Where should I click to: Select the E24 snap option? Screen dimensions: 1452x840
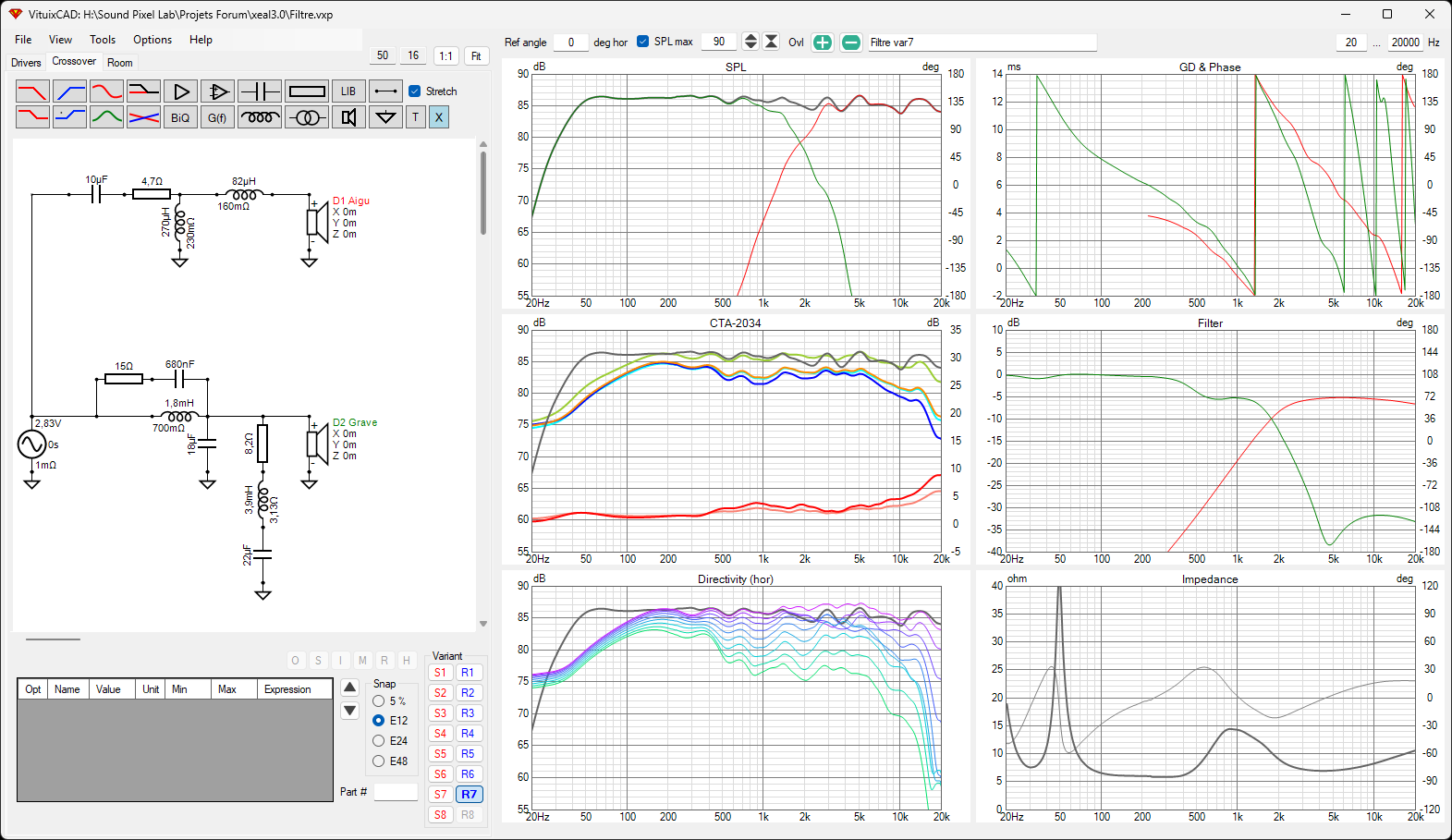[378, 741]
